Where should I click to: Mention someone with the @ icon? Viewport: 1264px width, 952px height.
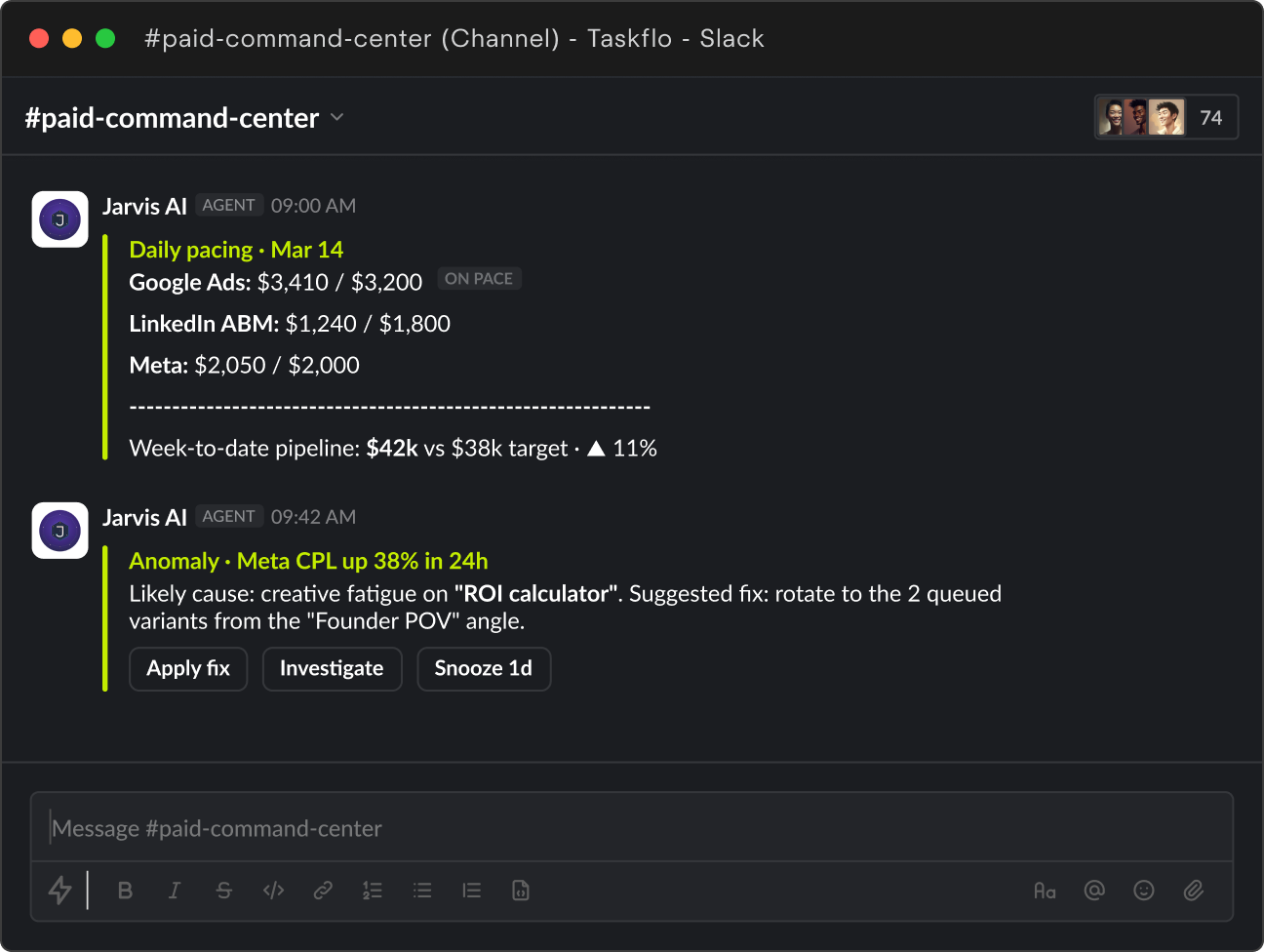(1094, 890)
